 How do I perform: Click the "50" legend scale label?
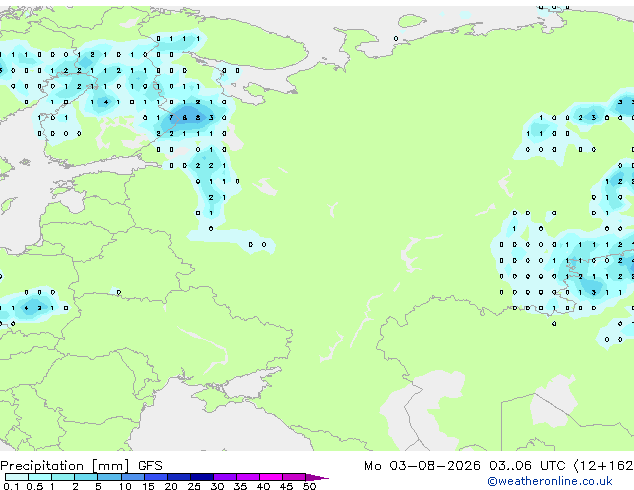point(309,486)
